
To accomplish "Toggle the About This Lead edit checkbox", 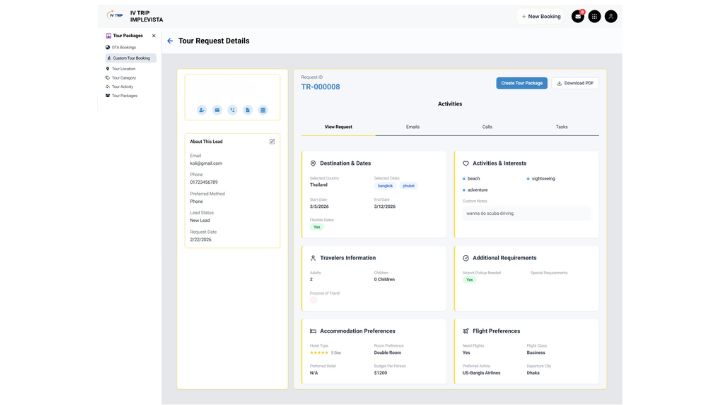I will point(272,141).
